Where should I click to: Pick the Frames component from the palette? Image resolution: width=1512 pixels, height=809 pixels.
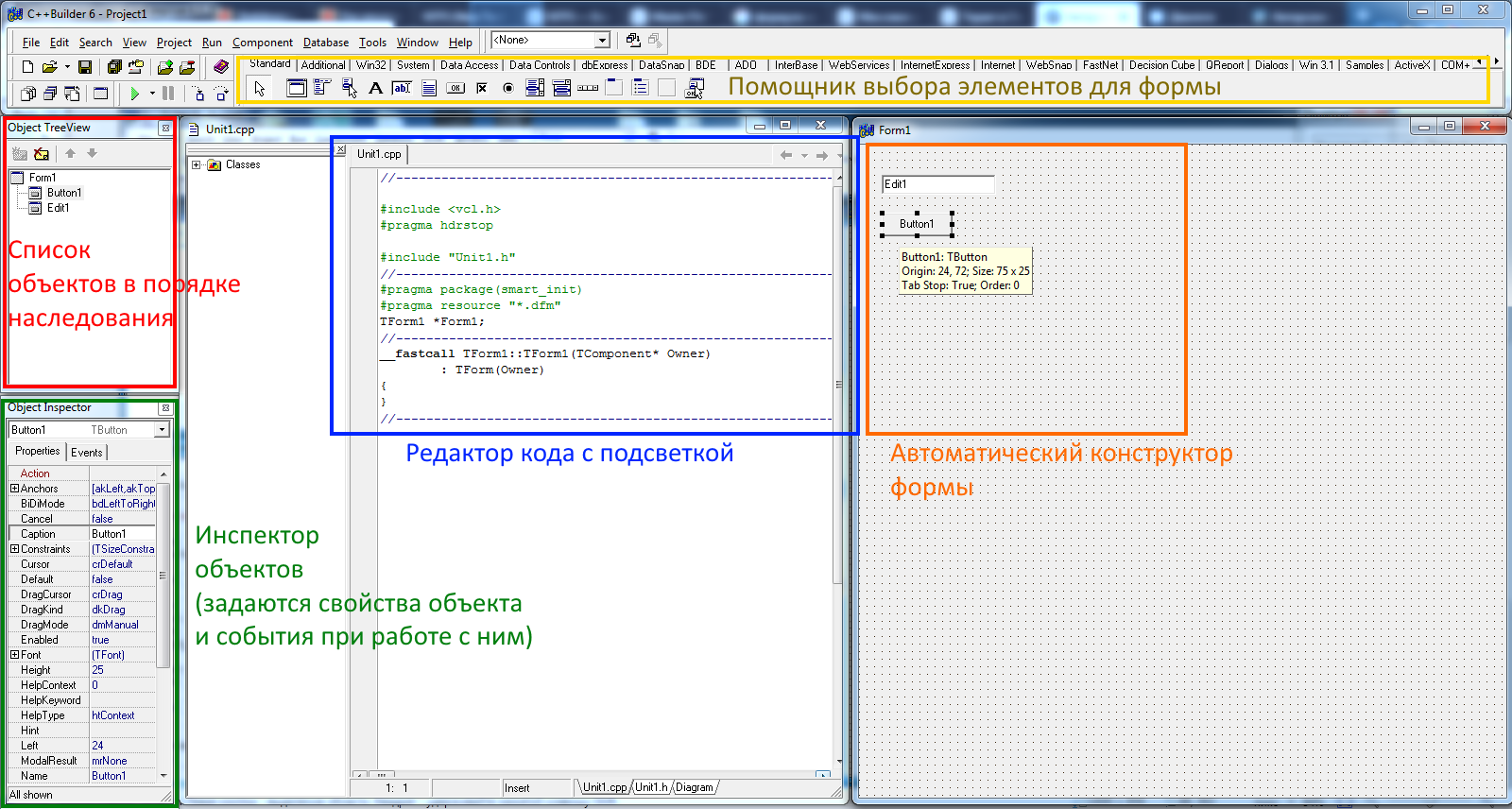(297, 88)
